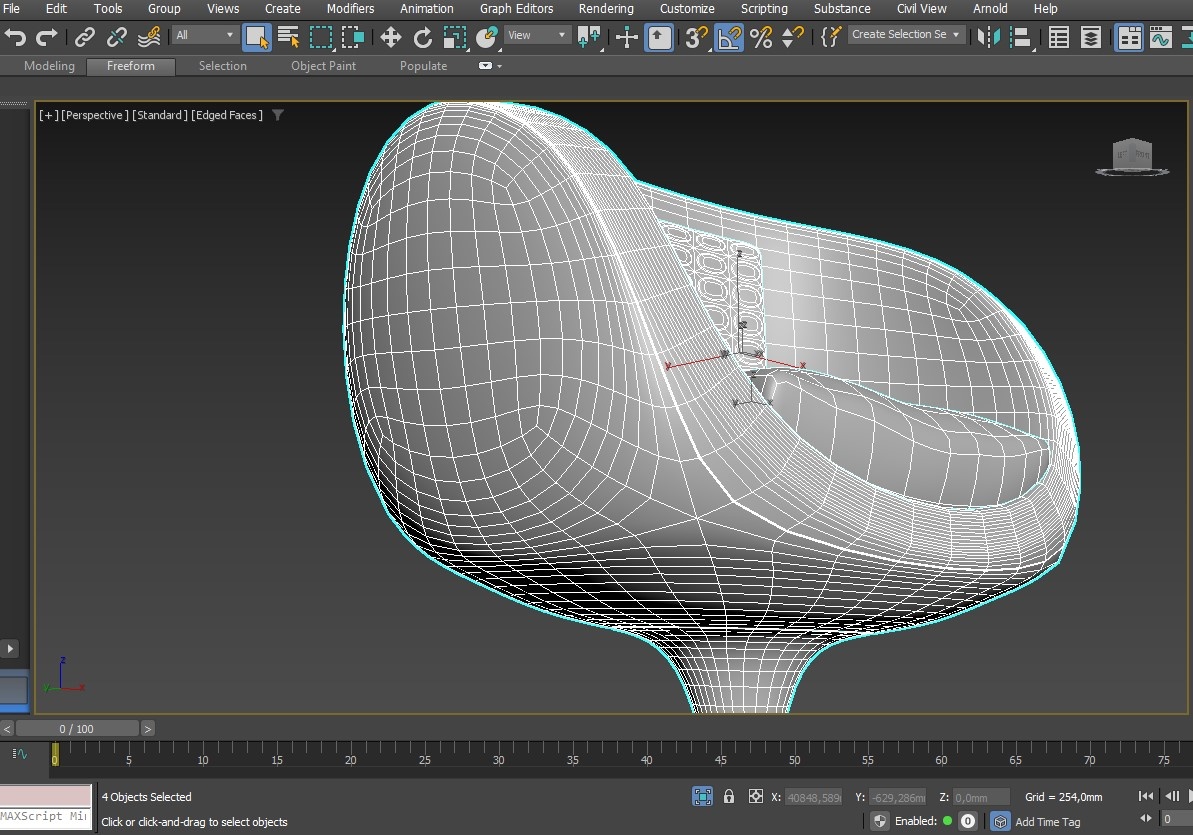Click the Undo arrow in the toolbar
The width and height of the screenshot is (1193, 835).
(x=15, y=38)
